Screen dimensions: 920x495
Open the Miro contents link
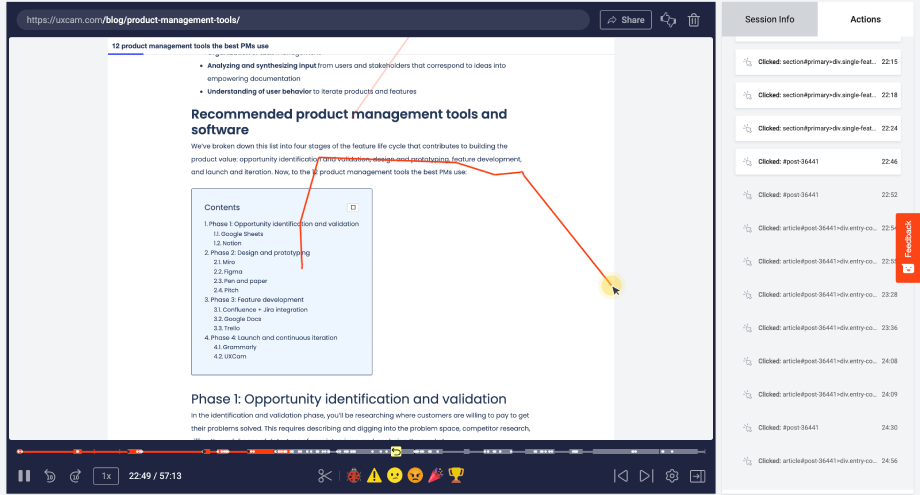click(x=224, y=262)
